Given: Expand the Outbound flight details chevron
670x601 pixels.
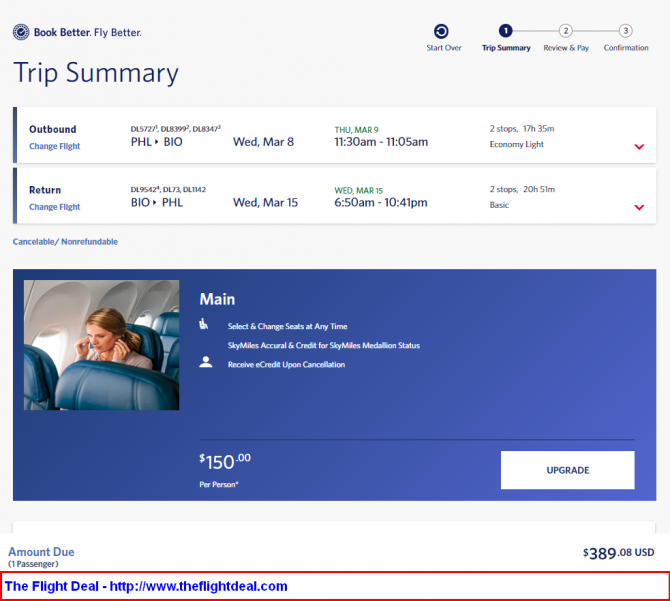Looking at the screenshot, I should coord(639,147).
